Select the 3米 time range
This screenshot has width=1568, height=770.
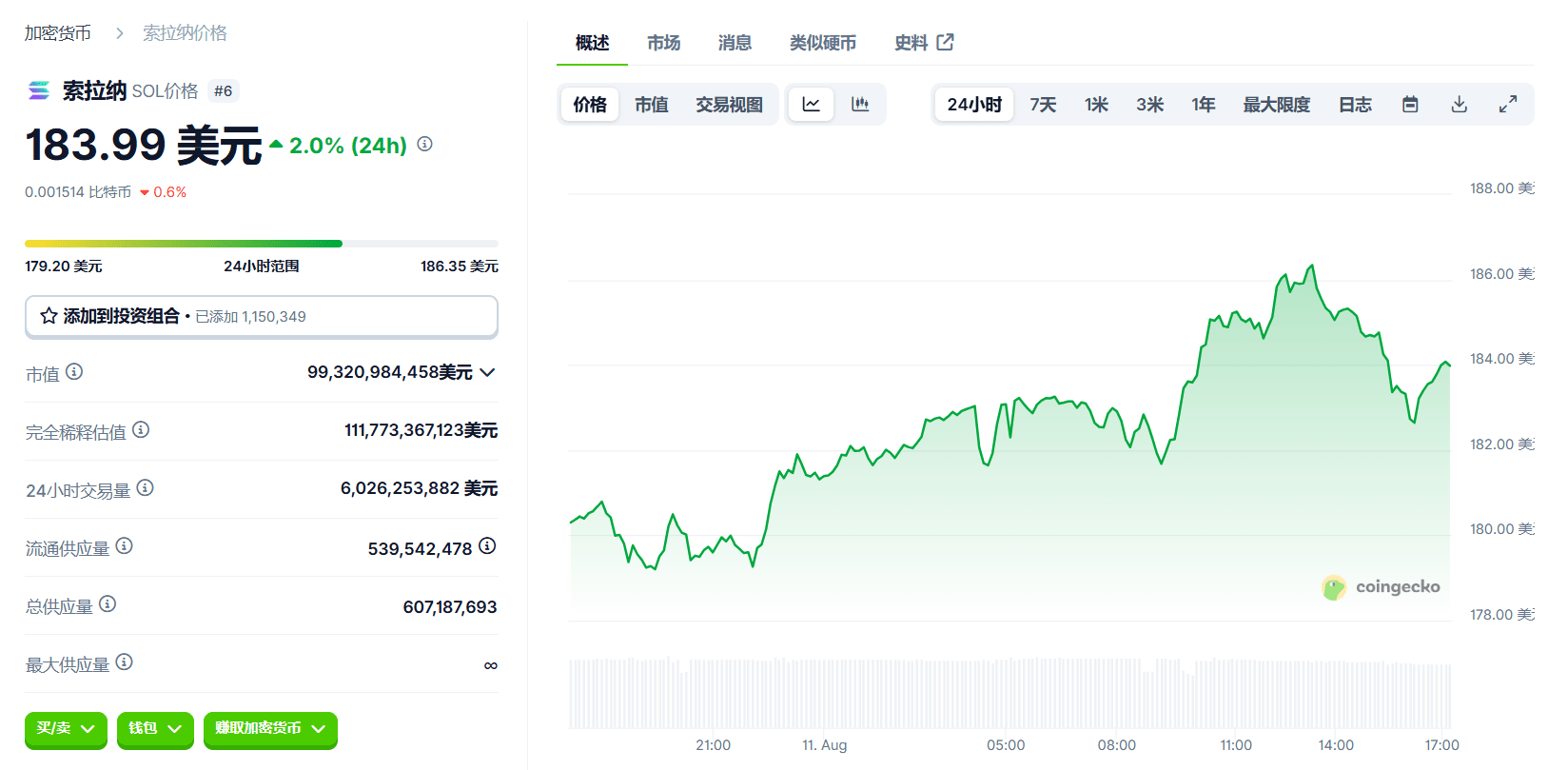1149,105
